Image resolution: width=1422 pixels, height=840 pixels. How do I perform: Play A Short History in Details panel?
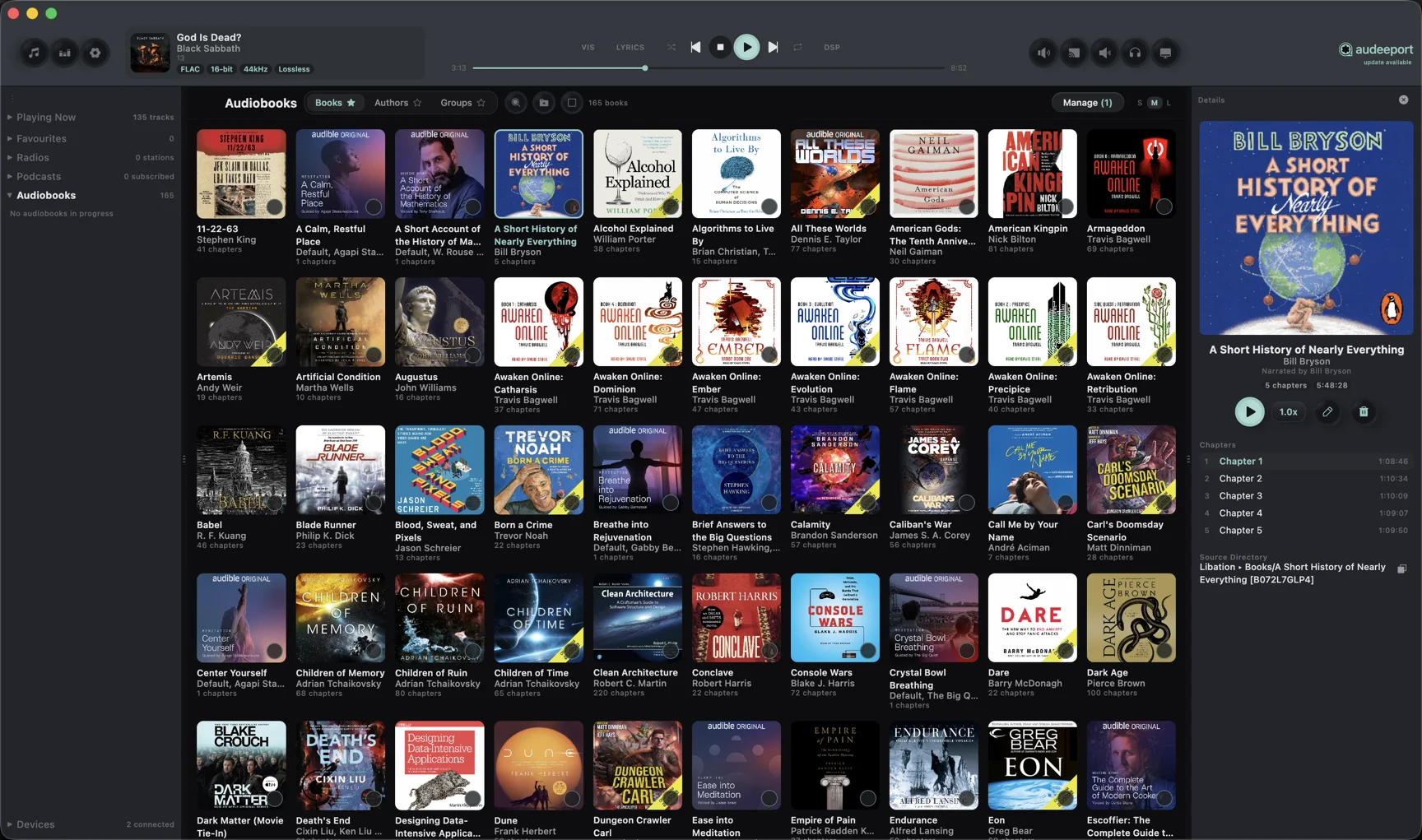click(x=1249, y=411)
